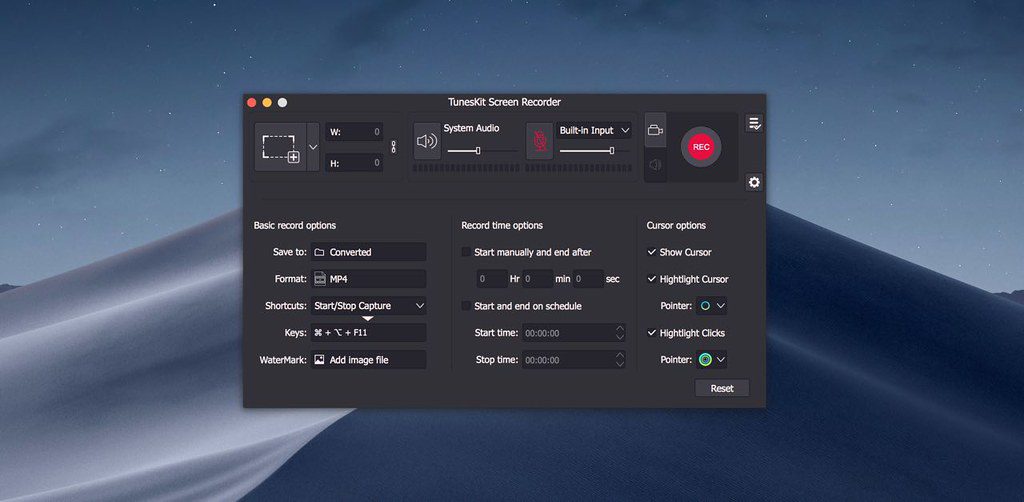Click the settings gear icon
Screen dimensions: 1024x502
pos(754,183)
